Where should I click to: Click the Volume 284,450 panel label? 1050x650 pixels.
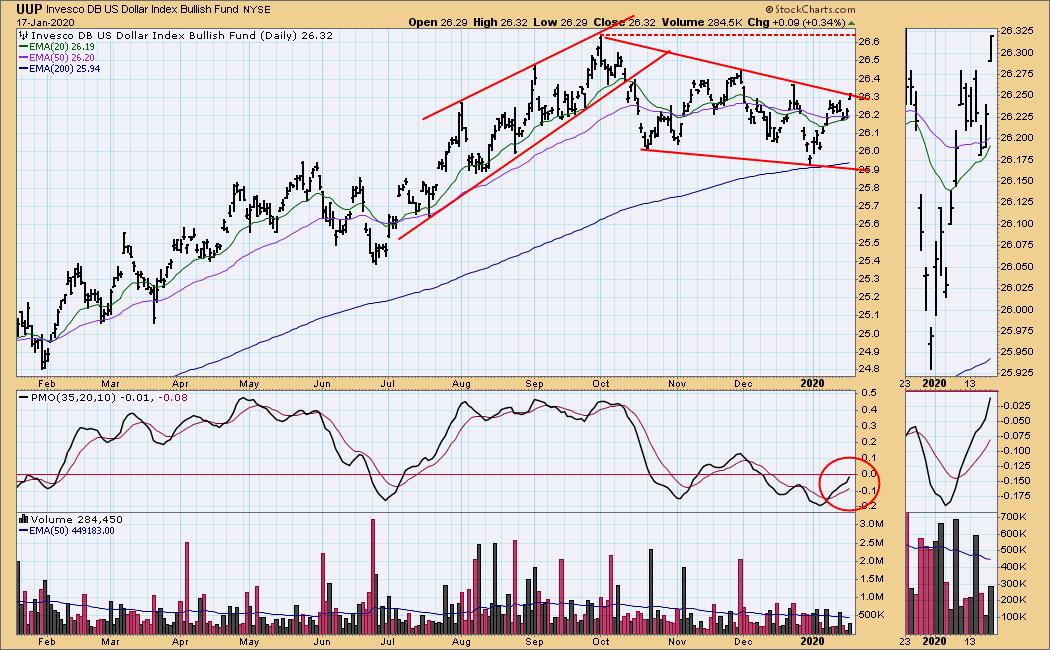[x=76, y=519]
